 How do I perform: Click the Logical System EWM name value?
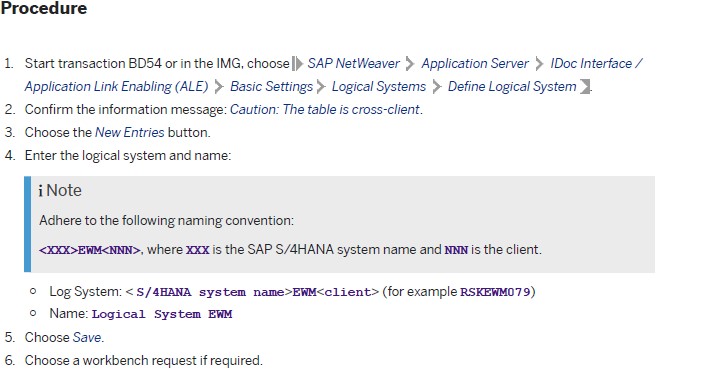[x=162, y=314]
